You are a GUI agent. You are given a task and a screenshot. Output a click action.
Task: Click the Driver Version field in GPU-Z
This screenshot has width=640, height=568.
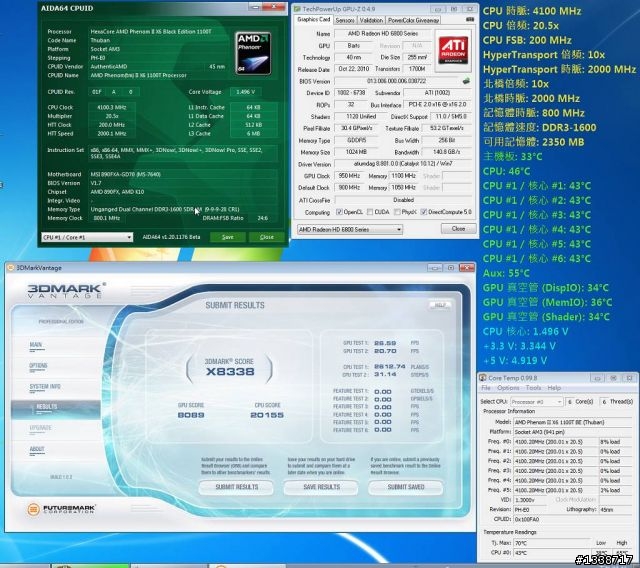click(x=403, y=164)
